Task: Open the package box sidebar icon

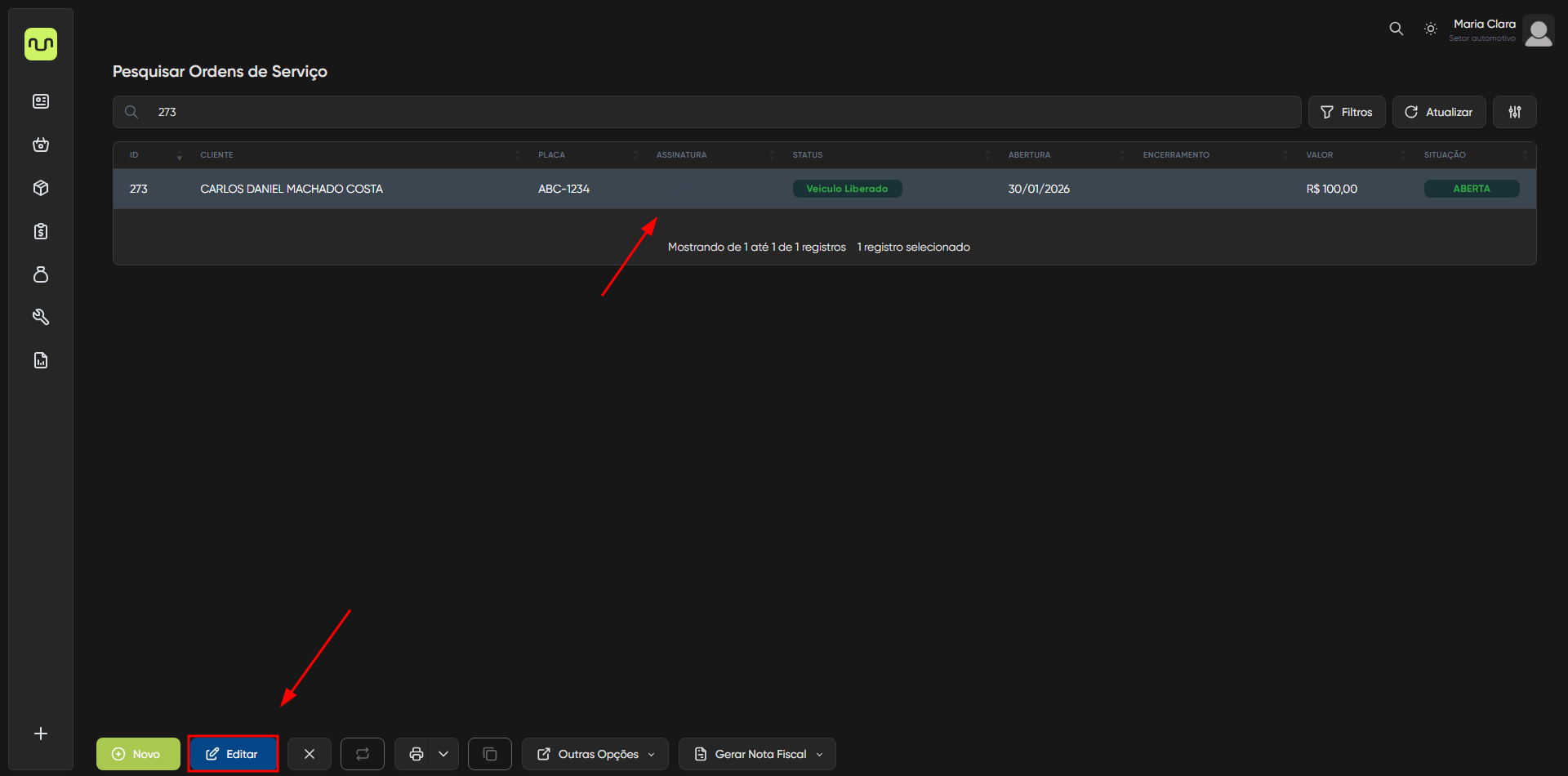Action: (x=41, y=188)
